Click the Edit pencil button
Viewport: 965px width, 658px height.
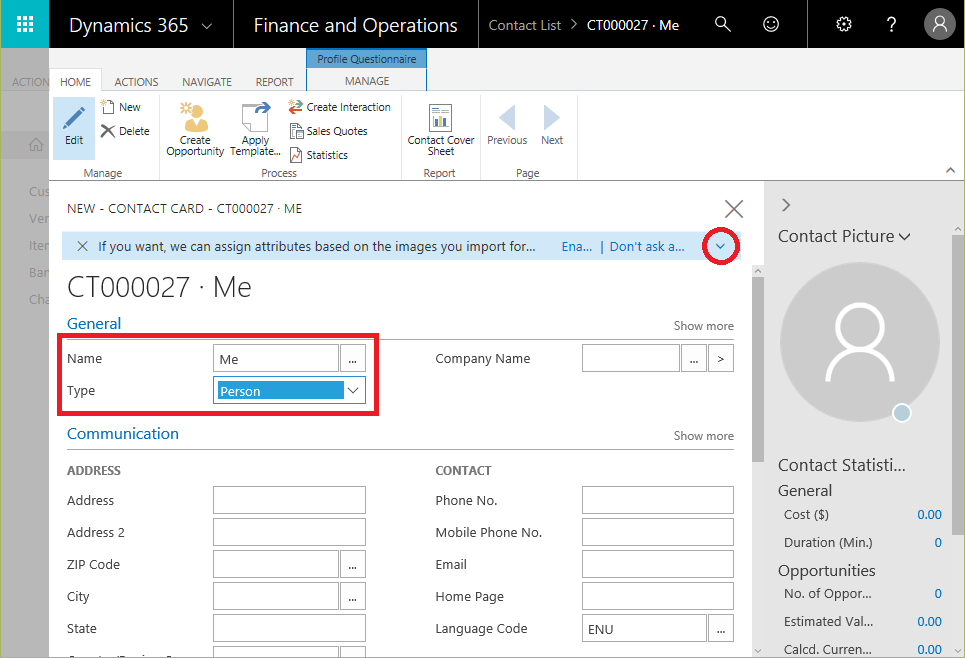(74, 128)
